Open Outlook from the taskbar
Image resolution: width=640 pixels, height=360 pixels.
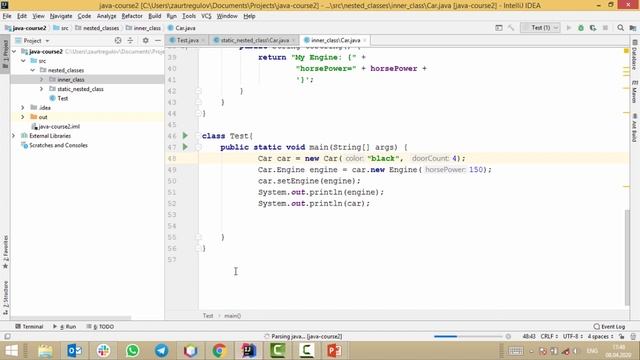75,351
